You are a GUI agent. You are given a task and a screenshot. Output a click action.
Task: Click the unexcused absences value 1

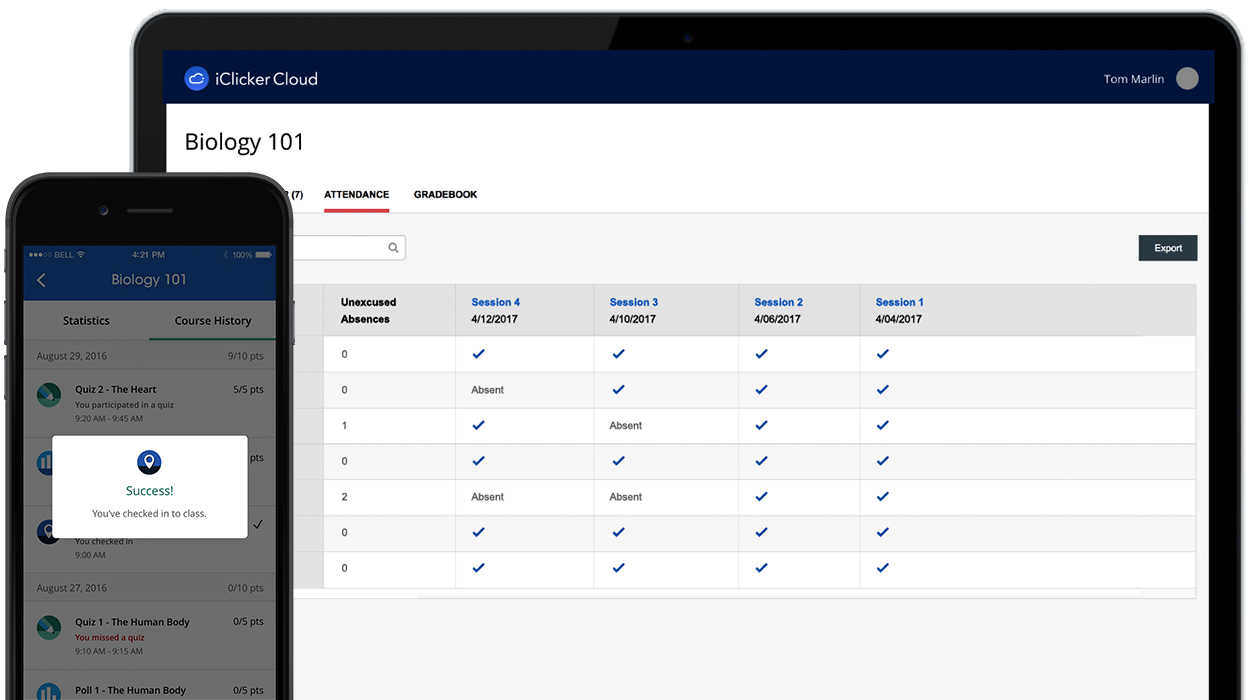345,426
